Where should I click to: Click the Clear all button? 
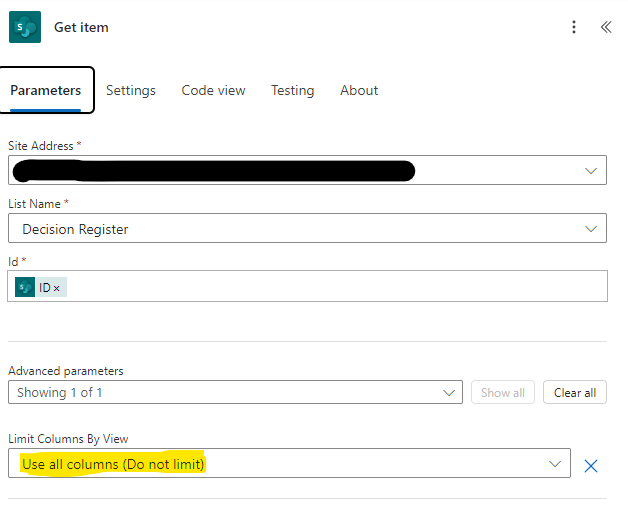click(x=575, y=393)
